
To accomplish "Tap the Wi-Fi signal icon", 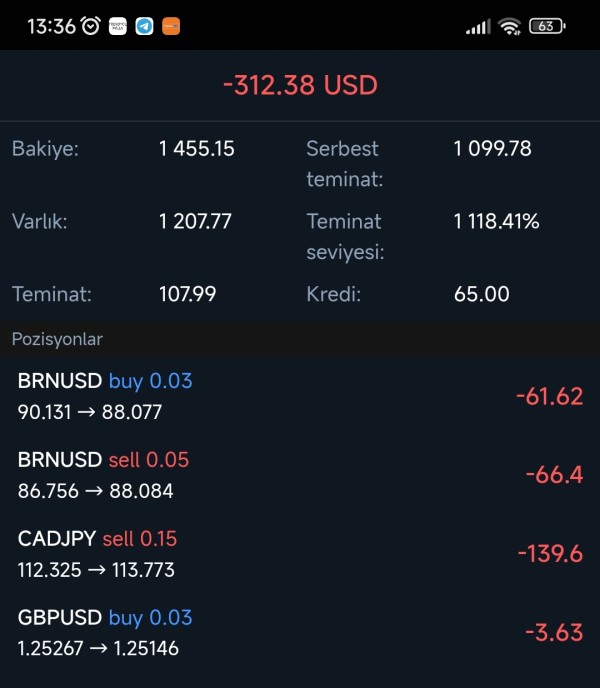I will pos(510,26).
